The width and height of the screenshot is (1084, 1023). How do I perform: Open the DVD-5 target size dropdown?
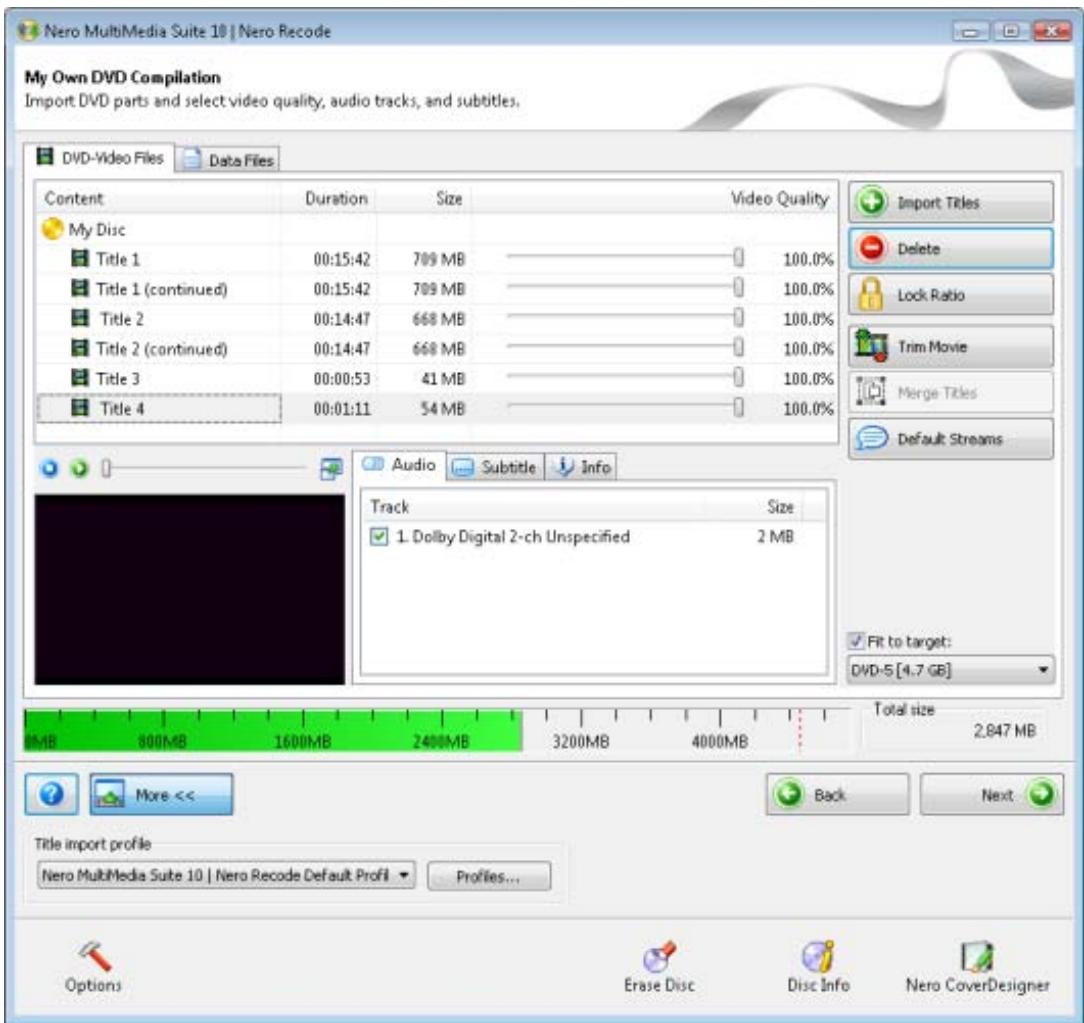click(x=951, y=669)
